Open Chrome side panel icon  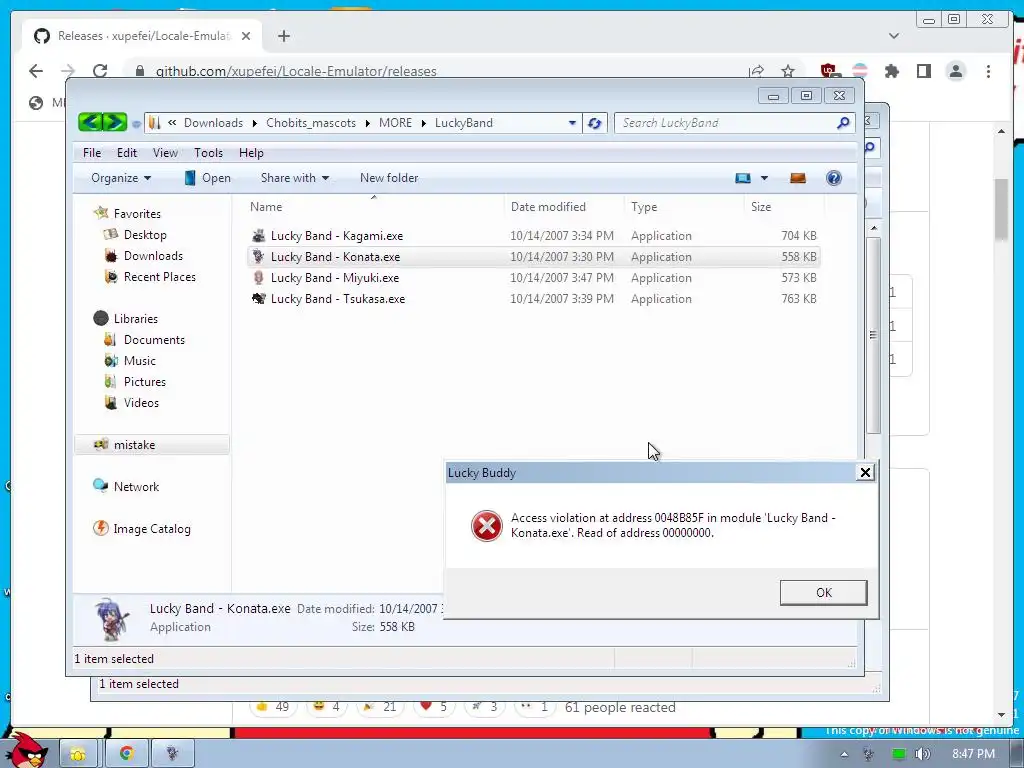click(x=923, y=71)
